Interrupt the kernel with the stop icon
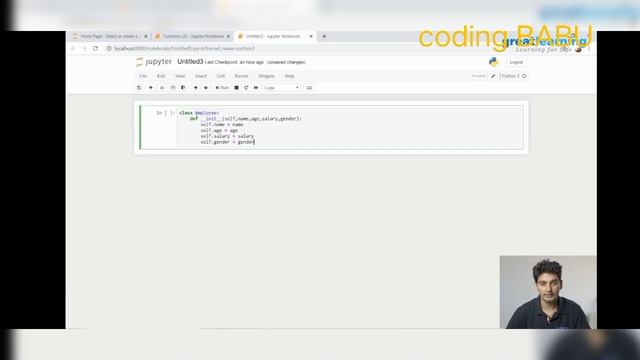The width and height of the screenshot is (640, 360). pyautogui.click(x=236, y=88)
